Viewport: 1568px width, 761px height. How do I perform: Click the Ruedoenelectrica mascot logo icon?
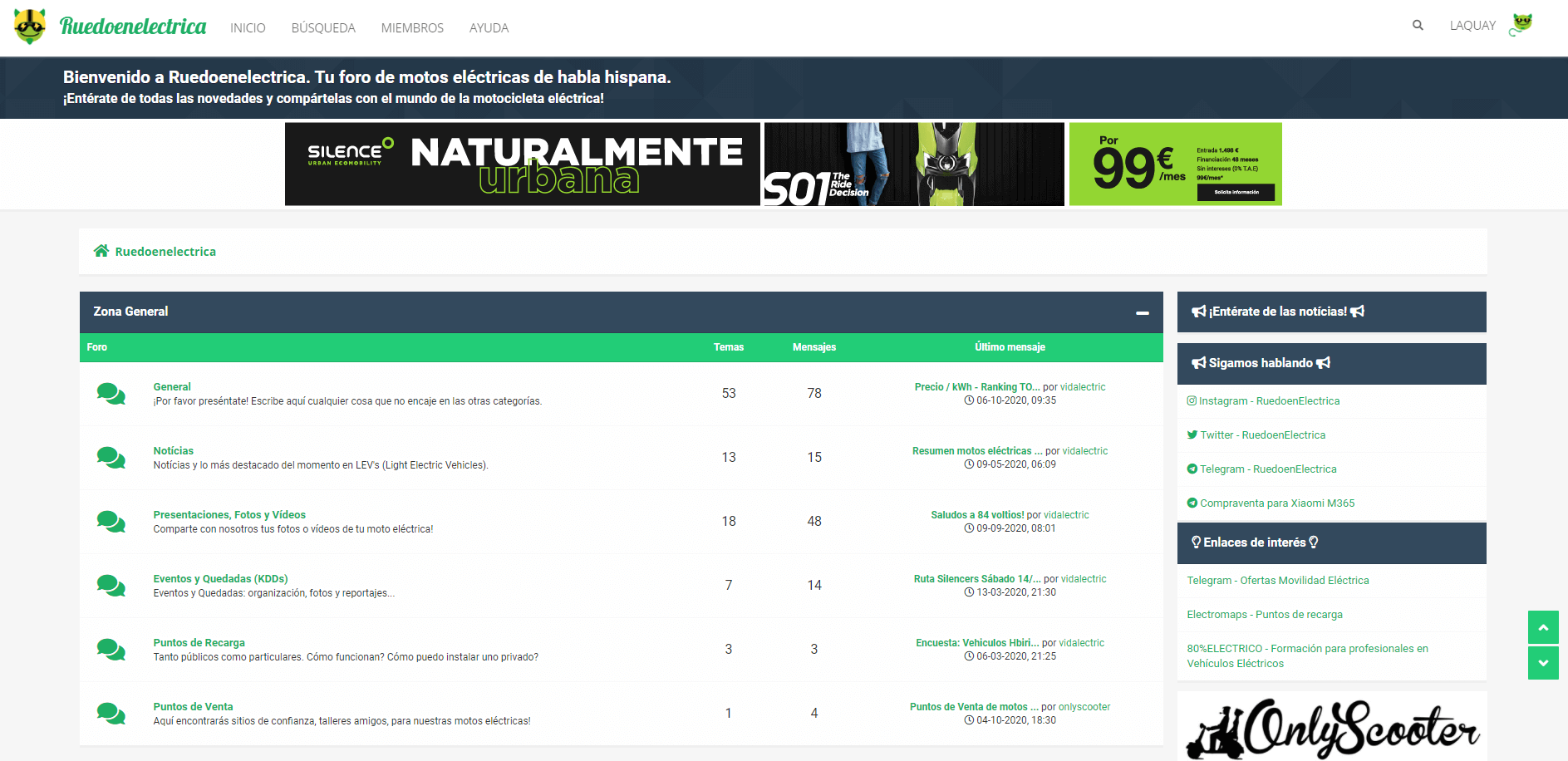point(30,27)
